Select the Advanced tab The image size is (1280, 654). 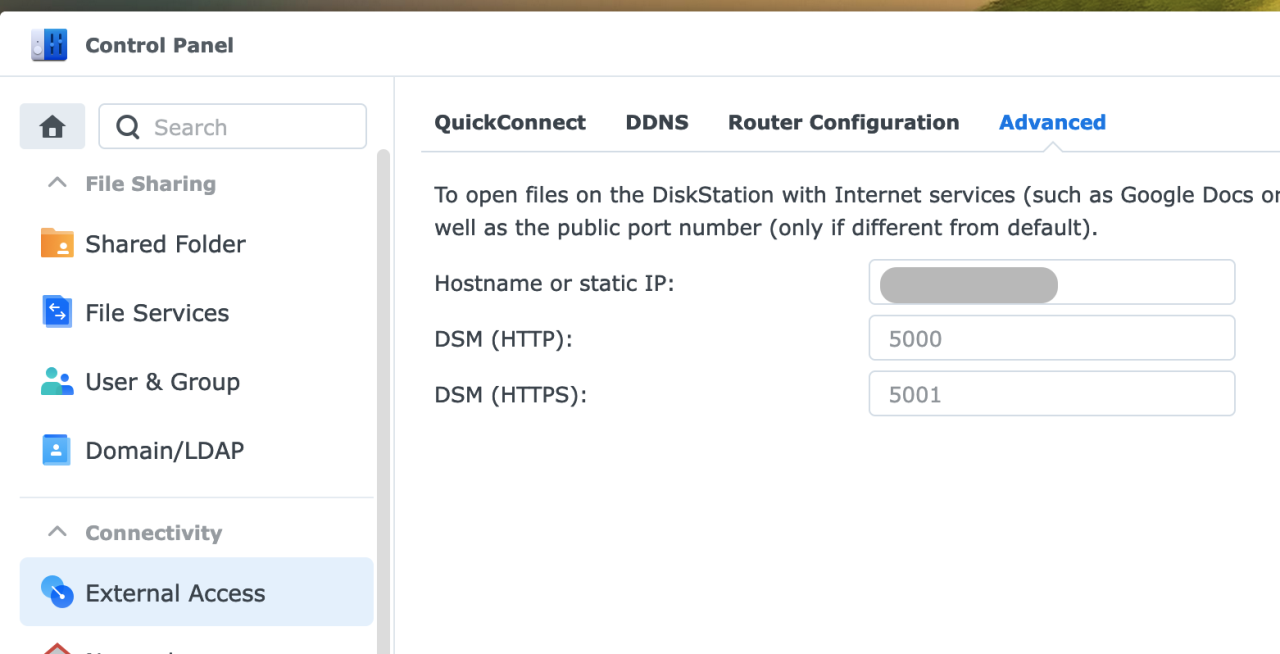tap(1052, 122)
